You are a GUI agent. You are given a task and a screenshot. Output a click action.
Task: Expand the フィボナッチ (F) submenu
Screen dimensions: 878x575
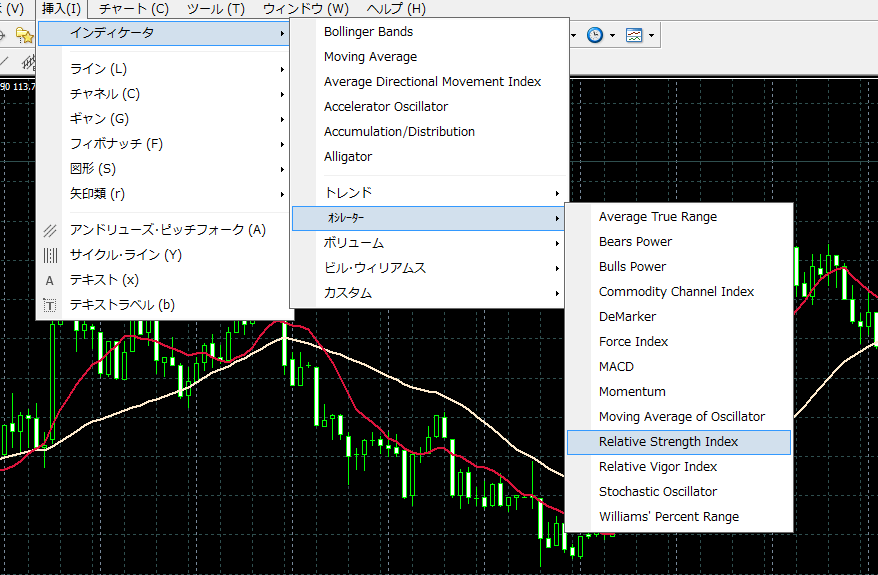pos(164,144)
